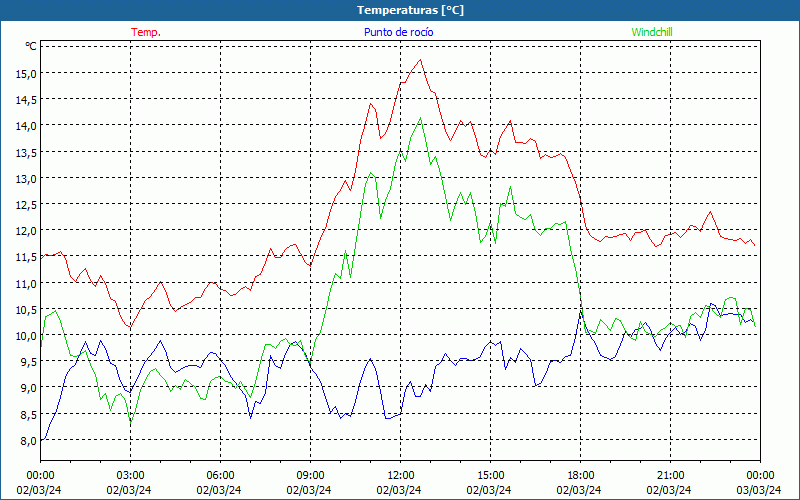Viewport: 800px width, 500px height.
Task: Click the 15,0 y-axis value
Action: click(x=26, y=73)
